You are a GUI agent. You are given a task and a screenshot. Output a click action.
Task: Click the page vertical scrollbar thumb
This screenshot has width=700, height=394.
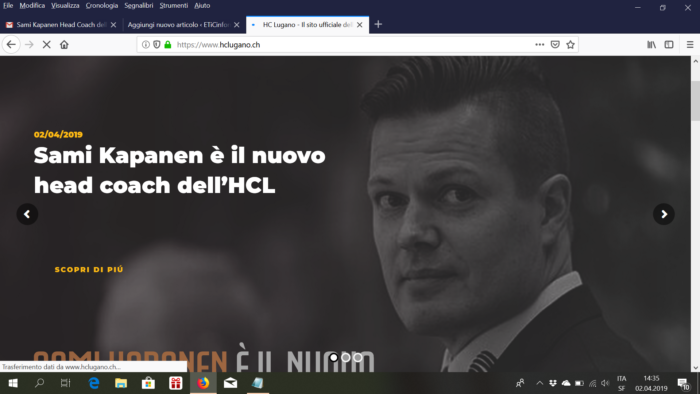[695, 100]
